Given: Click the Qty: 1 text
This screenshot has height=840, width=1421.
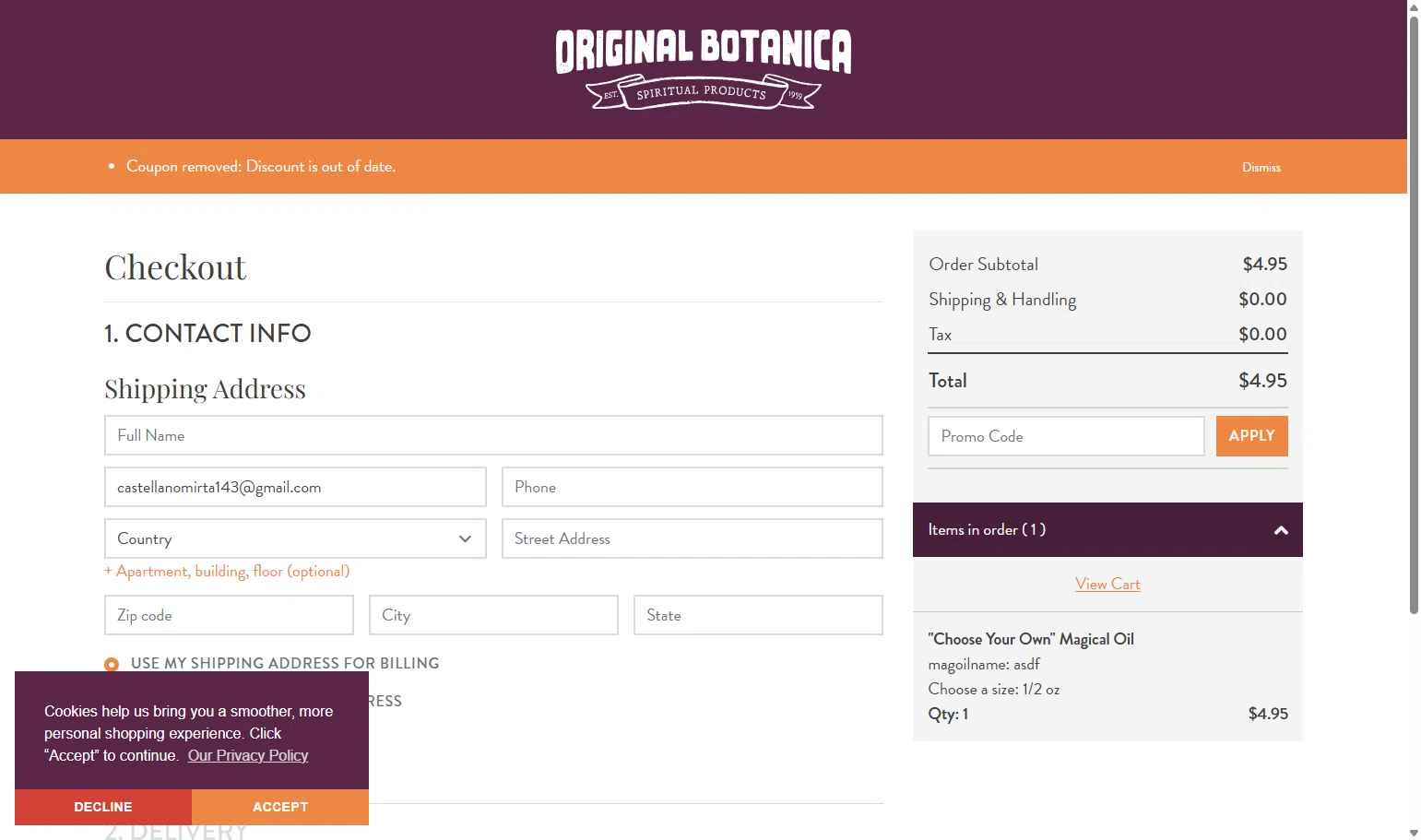Looking at the screenshot, I should click(948, 714).
